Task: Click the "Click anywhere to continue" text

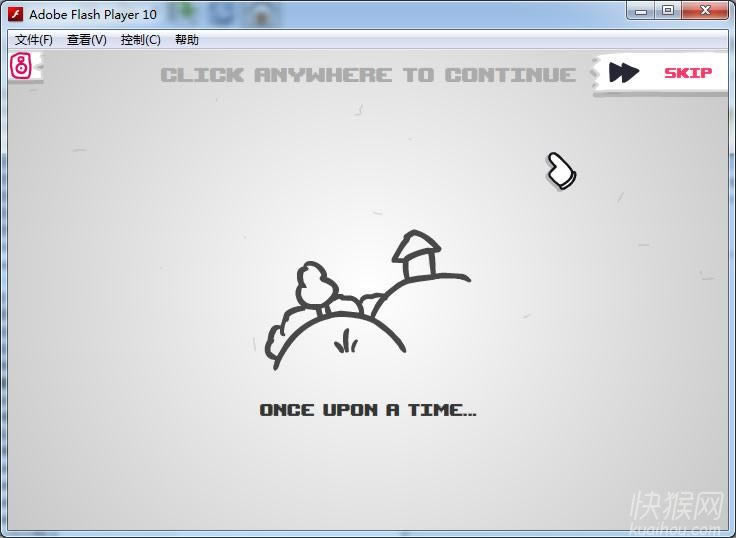Action: pos(368,75)
